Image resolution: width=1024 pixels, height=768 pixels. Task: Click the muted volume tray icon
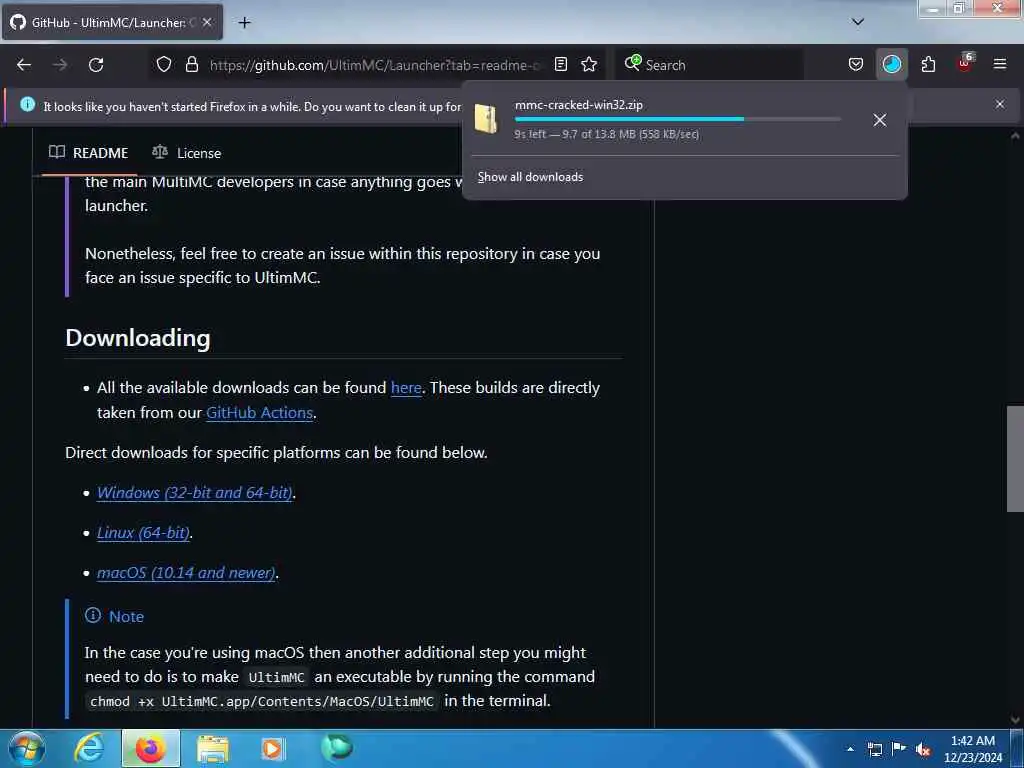pyautogui.click(x=923, y=749)
